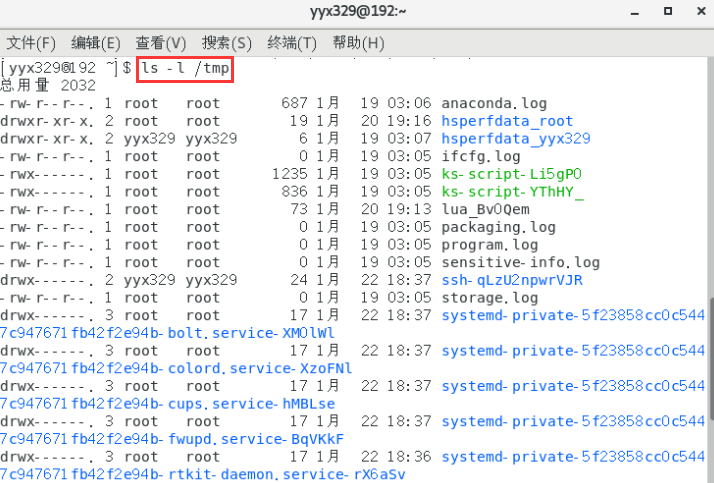714x483 pixels.
Task: Click size value 24 in ssh-qLzU2npwrVJR row
Action: click(299, 280)
